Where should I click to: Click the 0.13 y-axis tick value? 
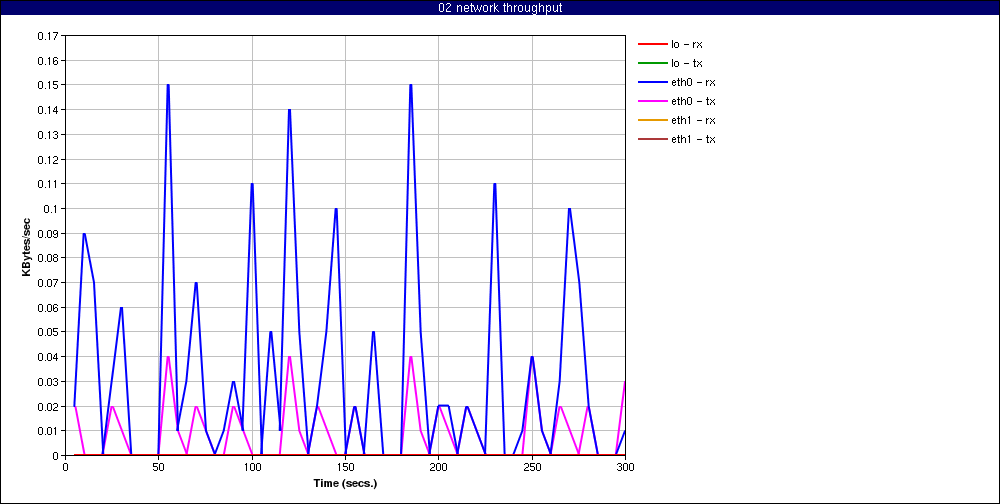point(48,135)
